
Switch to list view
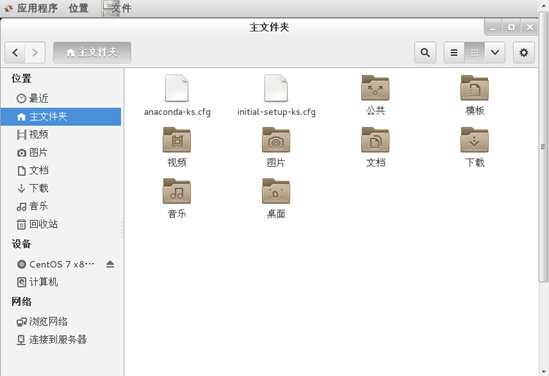click(454, 53)
